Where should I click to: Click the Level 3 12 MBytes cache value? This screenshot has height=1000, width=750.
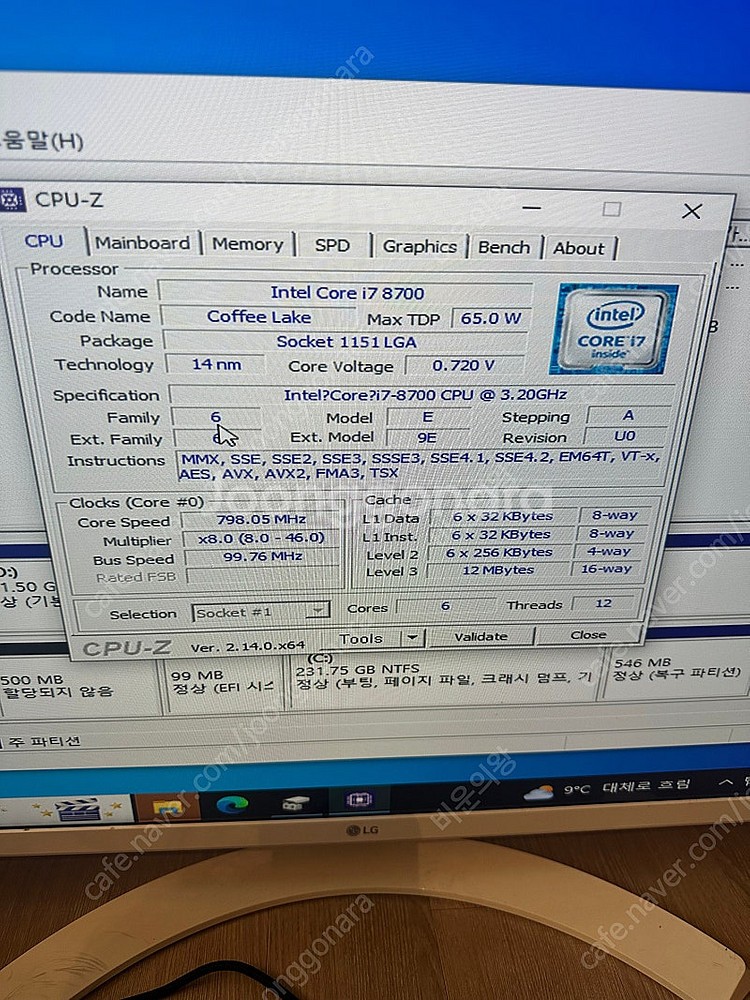(497, 570)
